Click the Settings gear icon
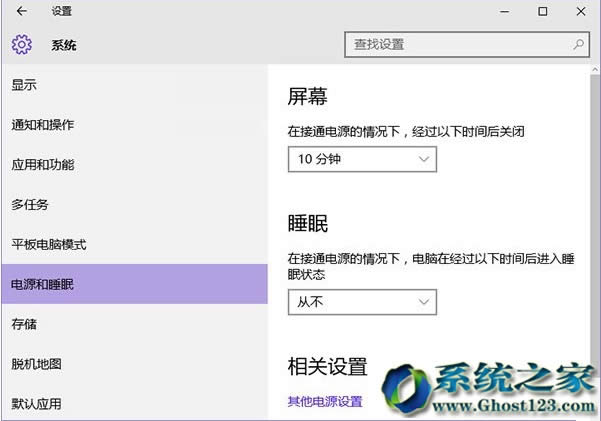 [x=22, y=45]
